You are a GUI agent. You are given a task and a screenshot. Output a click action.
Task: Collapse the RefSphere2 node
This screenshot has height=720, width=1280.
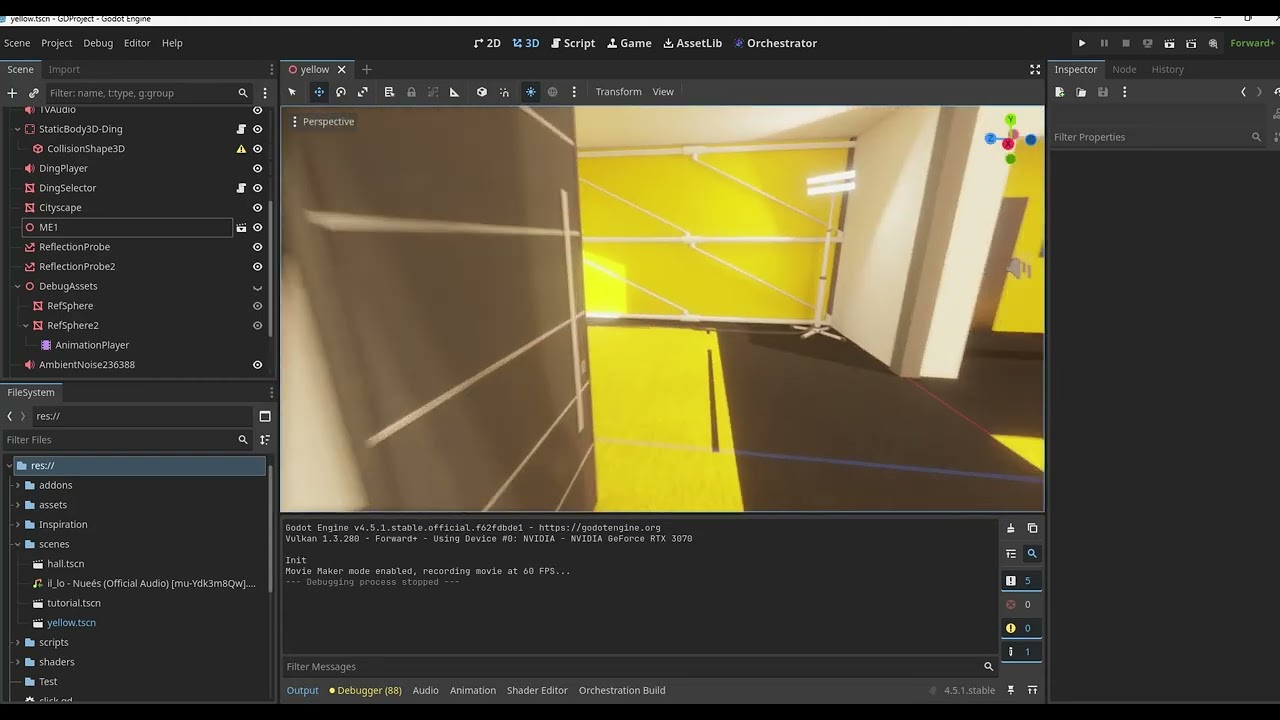(x=26, y=326)
